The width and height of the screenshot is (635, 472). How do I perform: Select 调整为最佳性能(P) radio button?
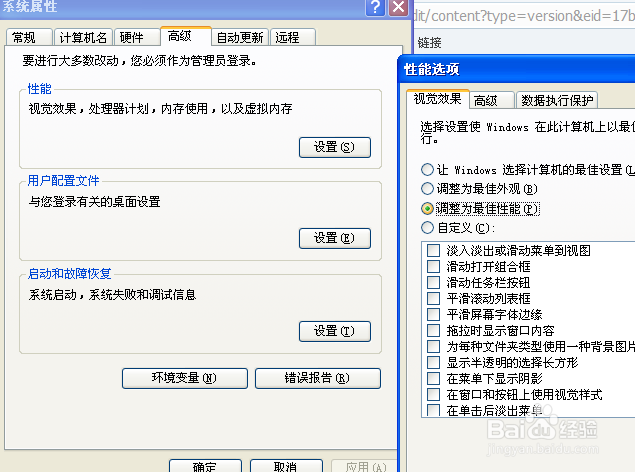coord(427,208)
